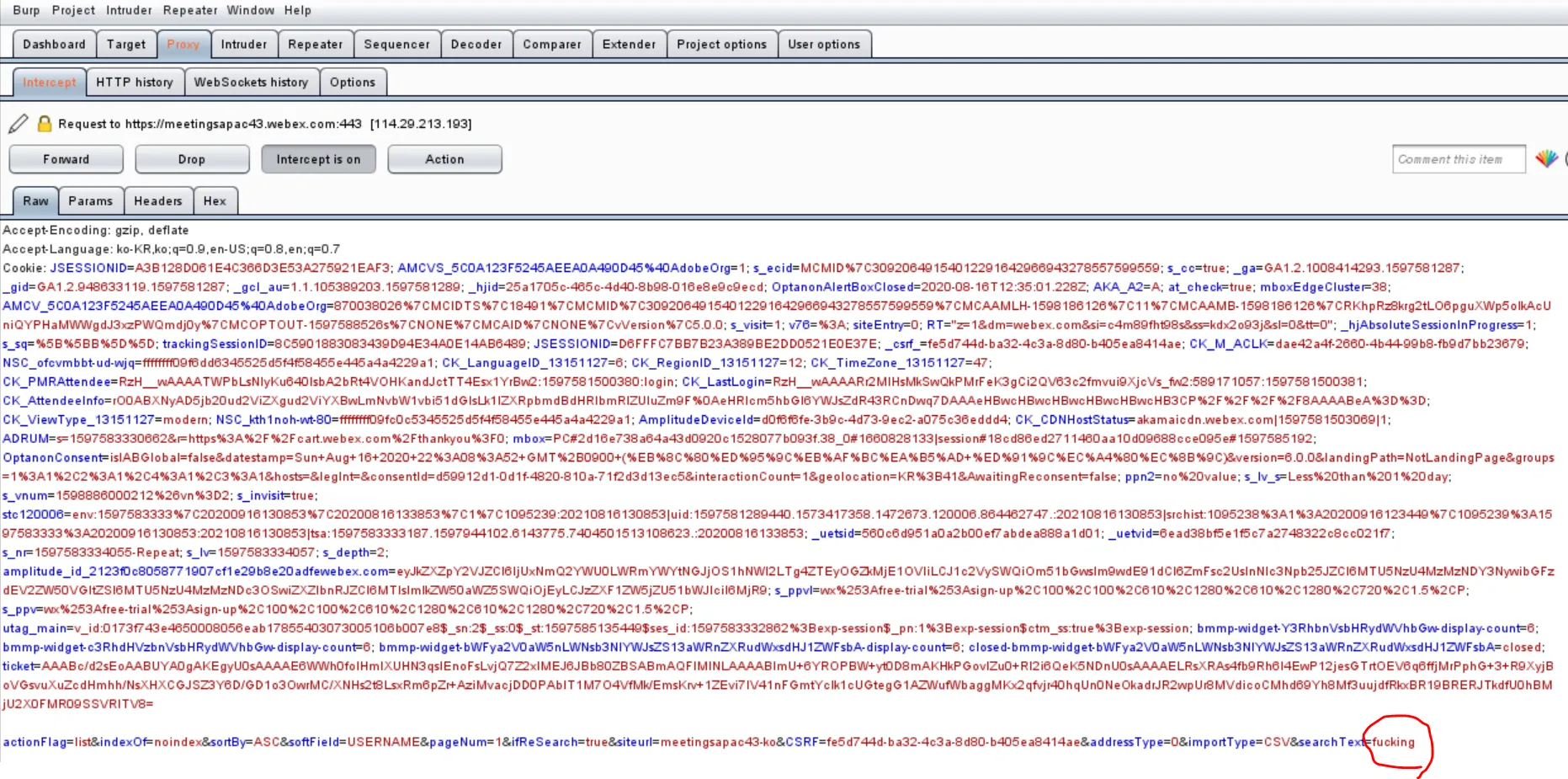Switch to the Extender tab

click(x=629, y=44)
